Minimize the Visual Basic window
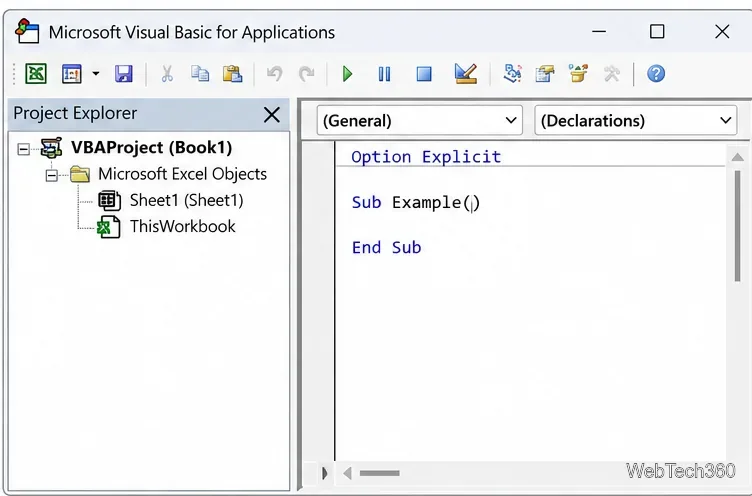 (x=599, y=32)
